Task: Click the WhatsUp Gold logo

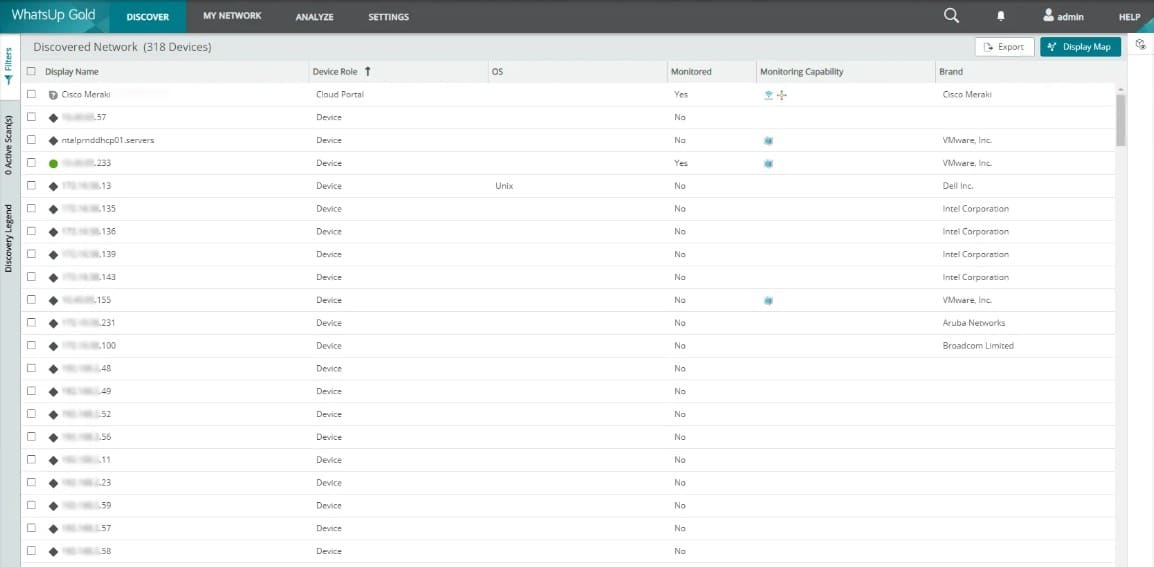Action: click(53, 15)
